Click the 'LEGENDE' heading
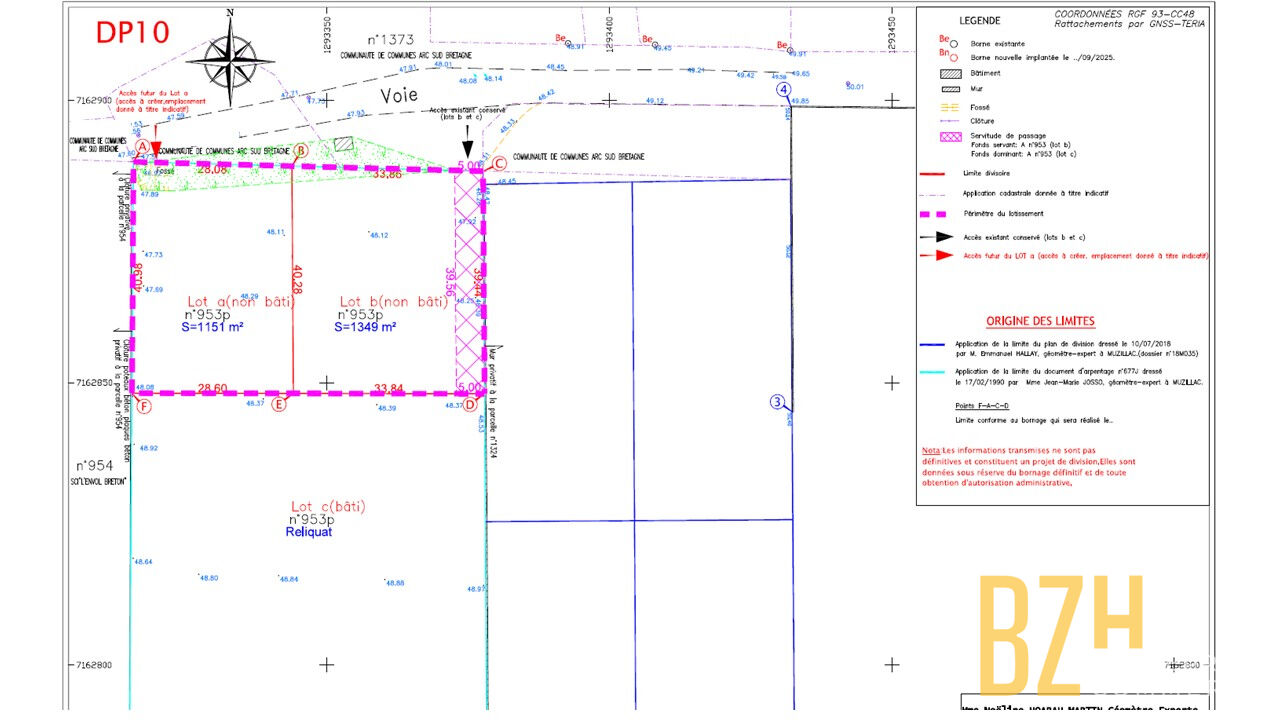1280x720 pixels. (x=979, y=20)
